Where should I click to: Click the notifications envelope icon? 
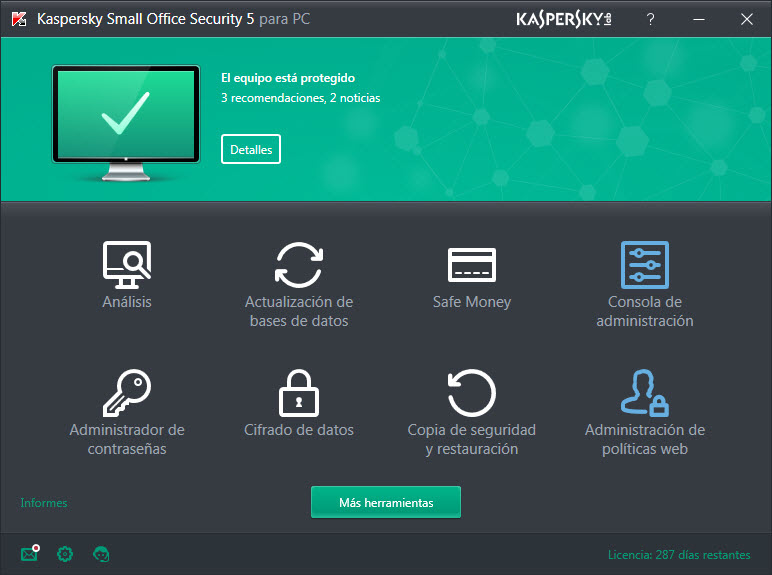click(30, 553)
